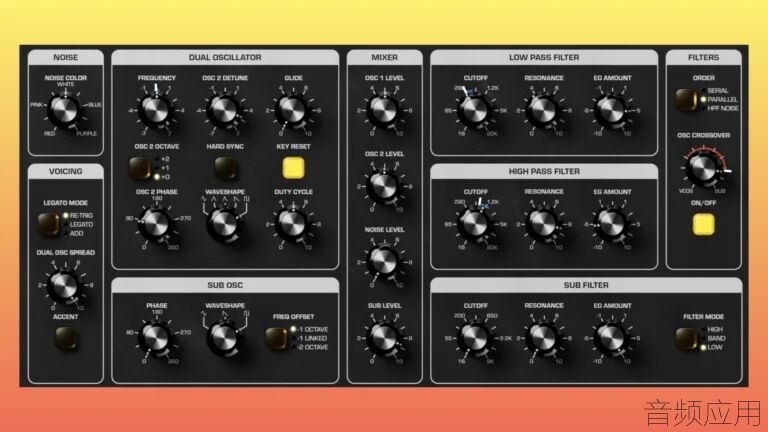Select +1 OSC 2 octave option
The width and height of the screenshot is (768, 432).
pos(162,168)
